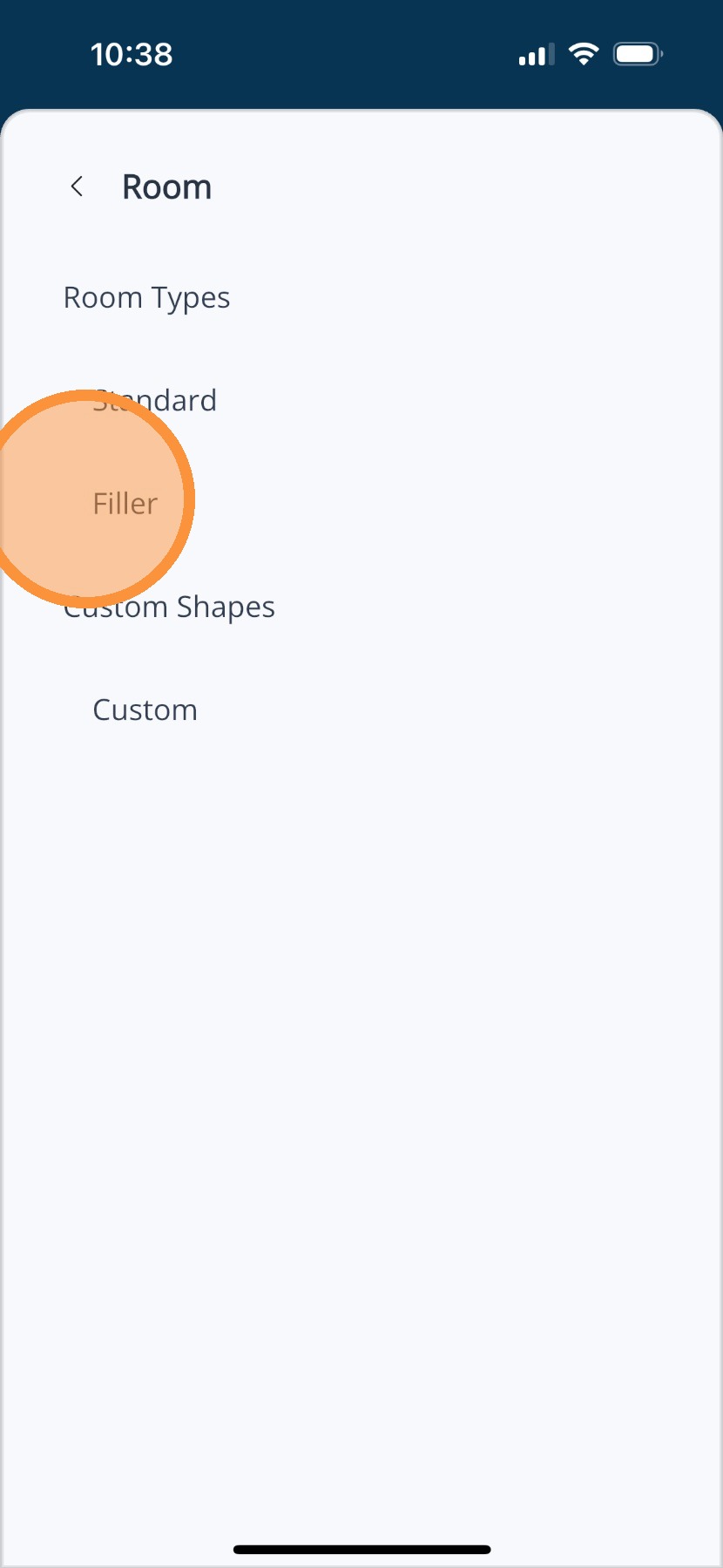This screenshot has width=723, height=1568.
Task: Tap the 10:38 clock in status bar
Action: (x=132, y=55)
